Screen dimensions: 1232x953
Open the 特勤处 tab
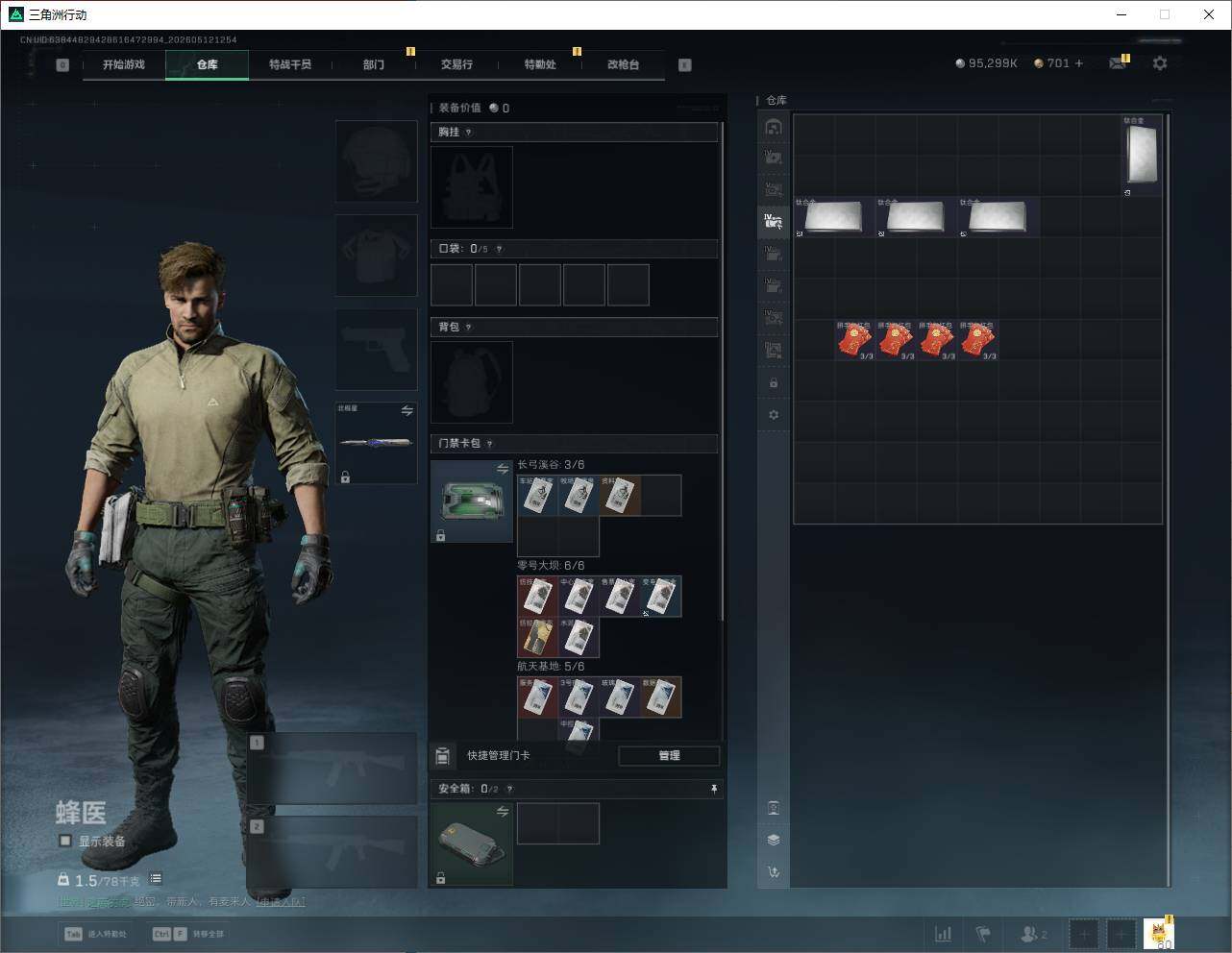540,64
